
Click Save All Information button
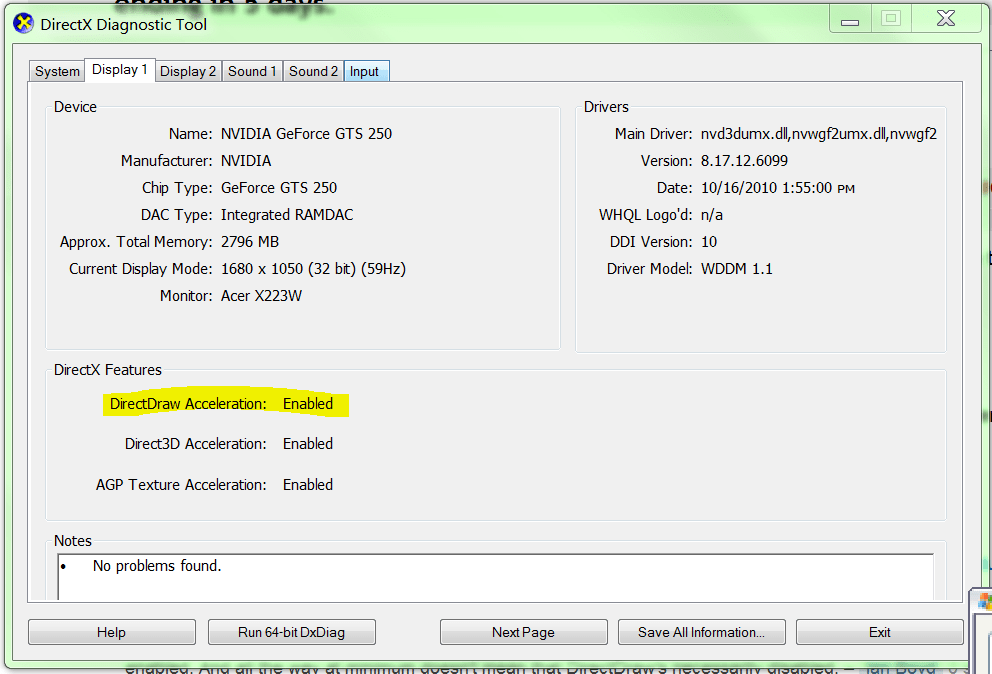coord(702,632)
